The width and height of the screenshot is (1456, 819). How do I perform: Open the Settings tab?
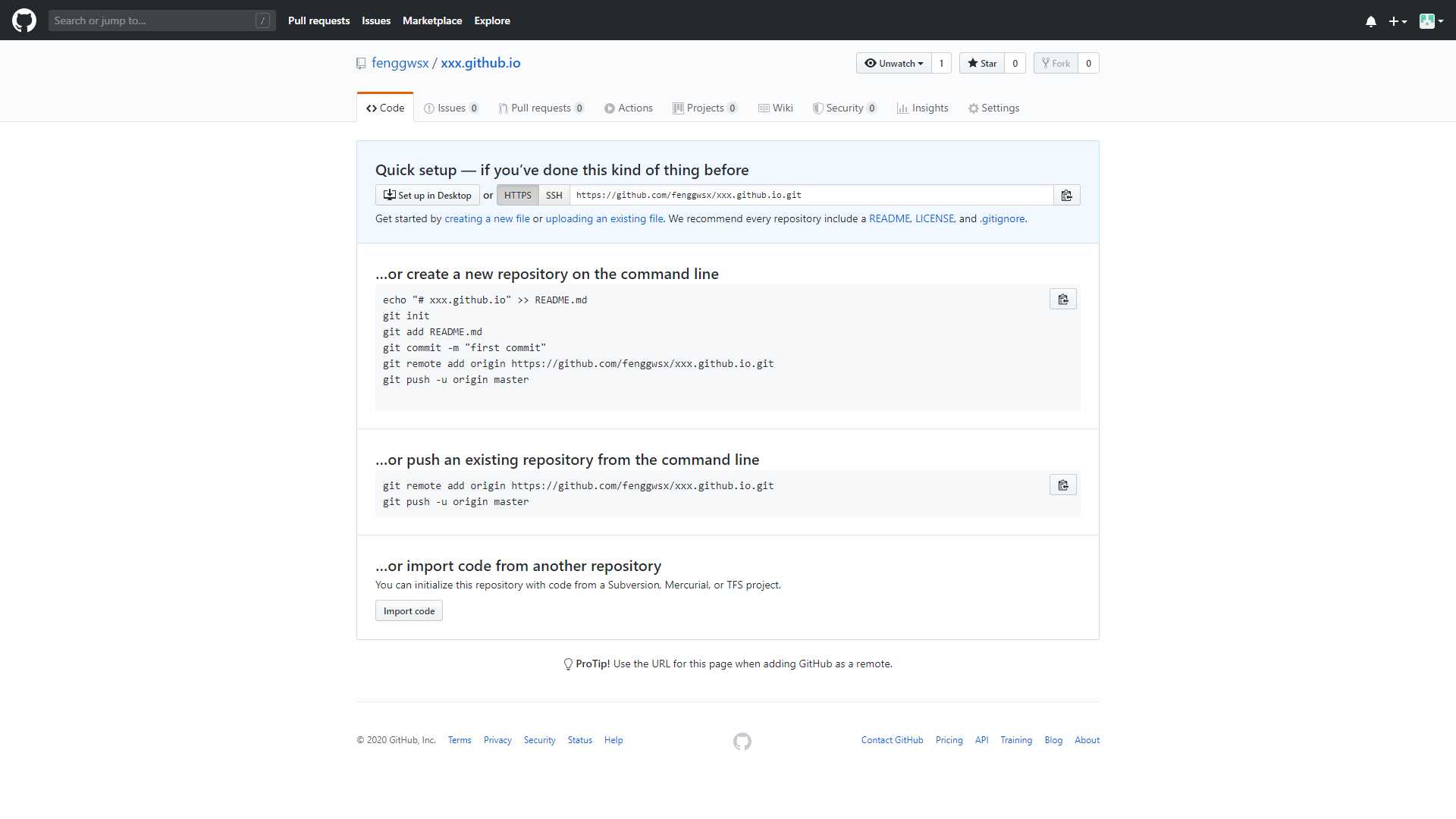point(992,107)
